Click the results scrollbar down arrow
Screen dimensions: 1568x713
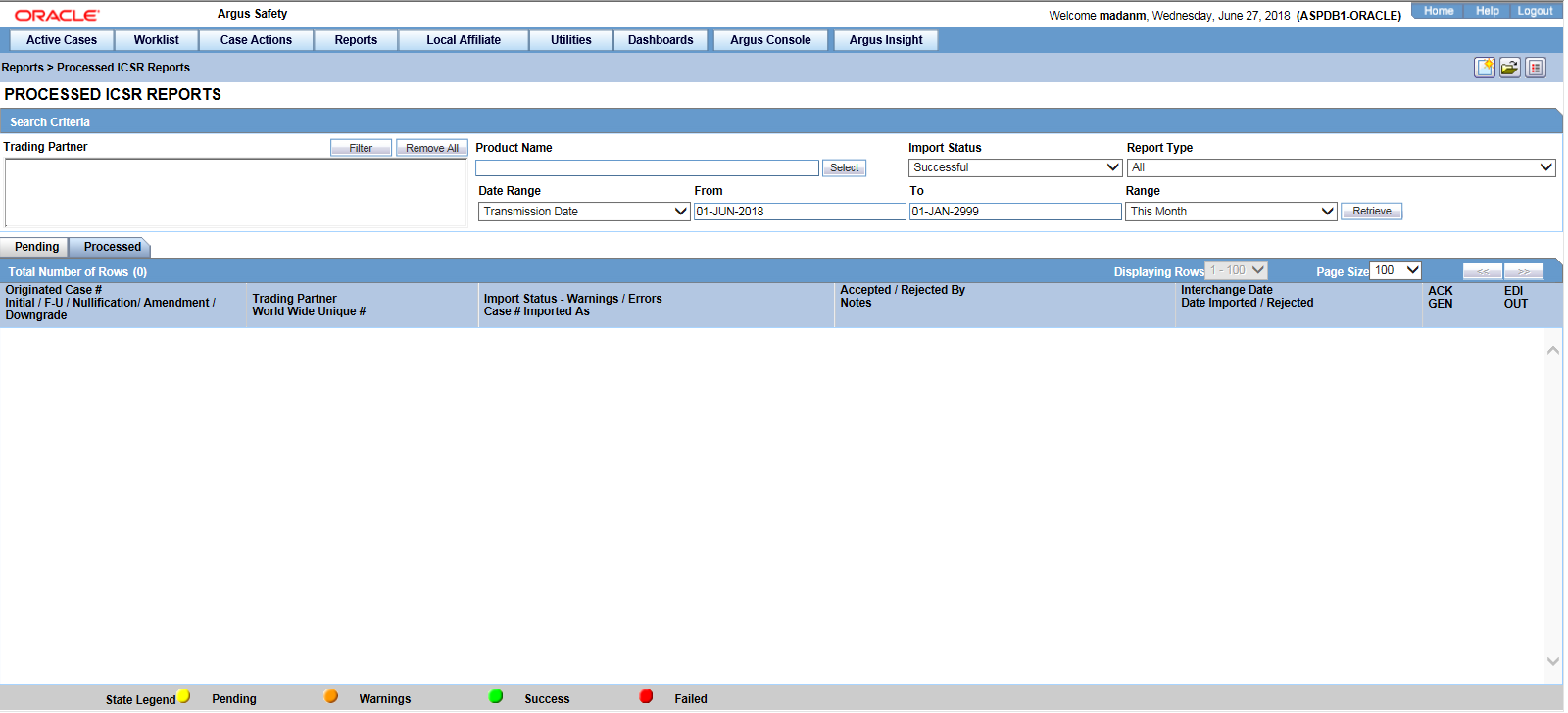(x=1553, y=661)
